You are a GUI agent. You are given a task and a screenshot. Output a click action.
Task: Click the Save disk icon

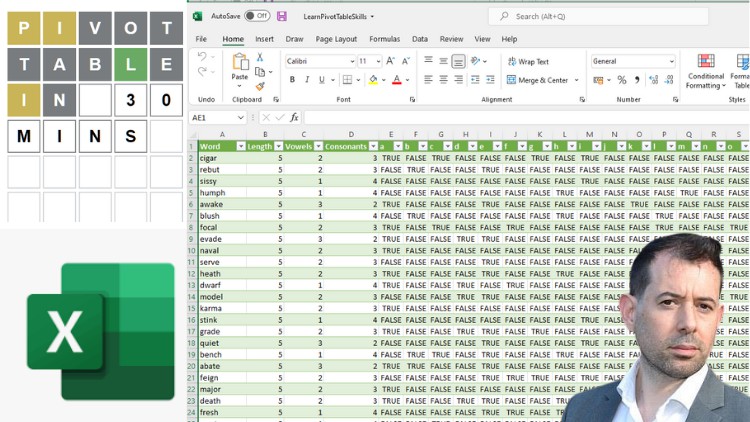coord(282,16)
